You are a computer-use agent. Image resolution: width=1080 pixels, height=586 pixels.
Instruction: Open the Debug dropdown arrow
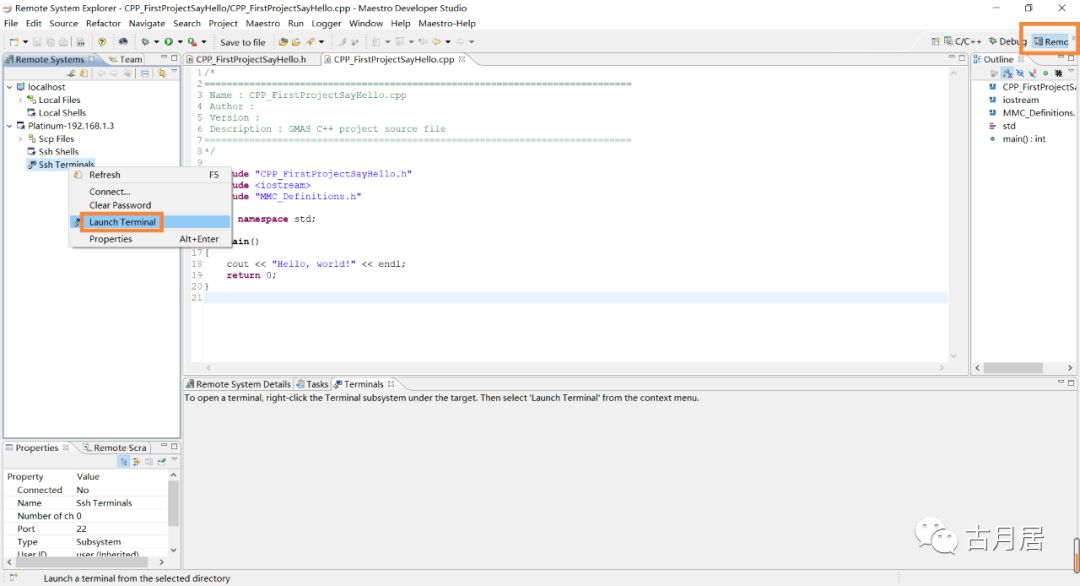click(156, 42)
